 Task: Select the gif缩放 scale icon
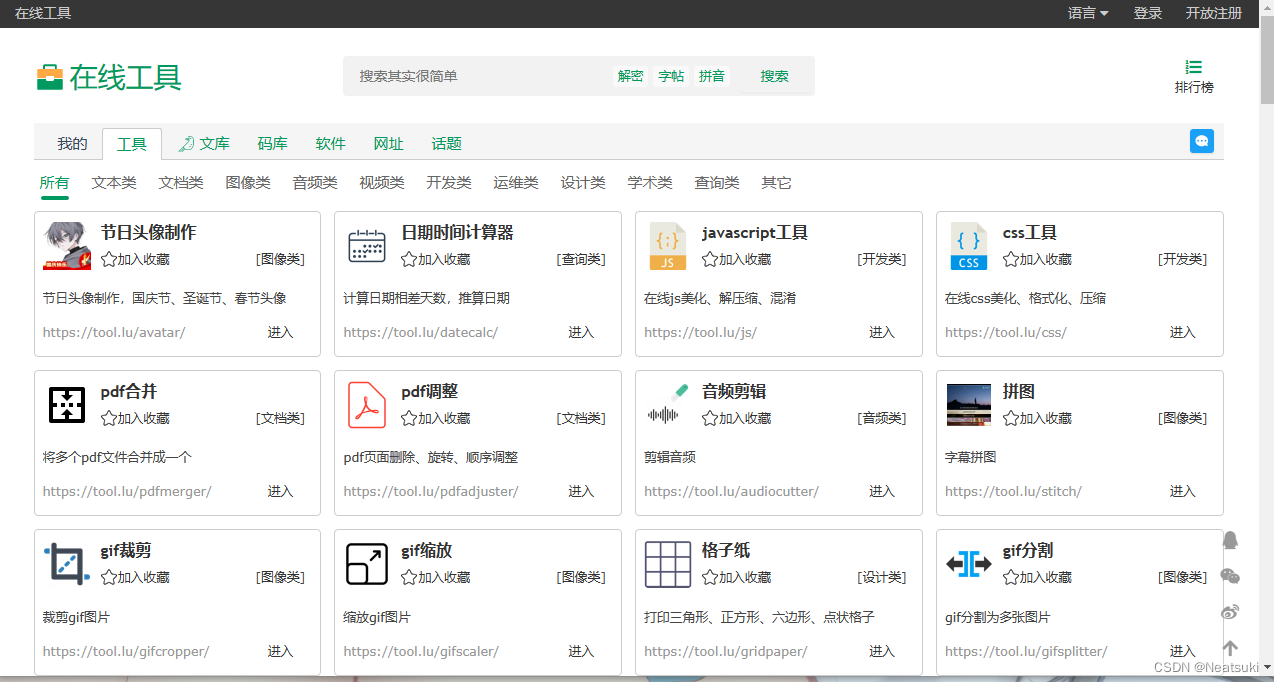[367, 564]
